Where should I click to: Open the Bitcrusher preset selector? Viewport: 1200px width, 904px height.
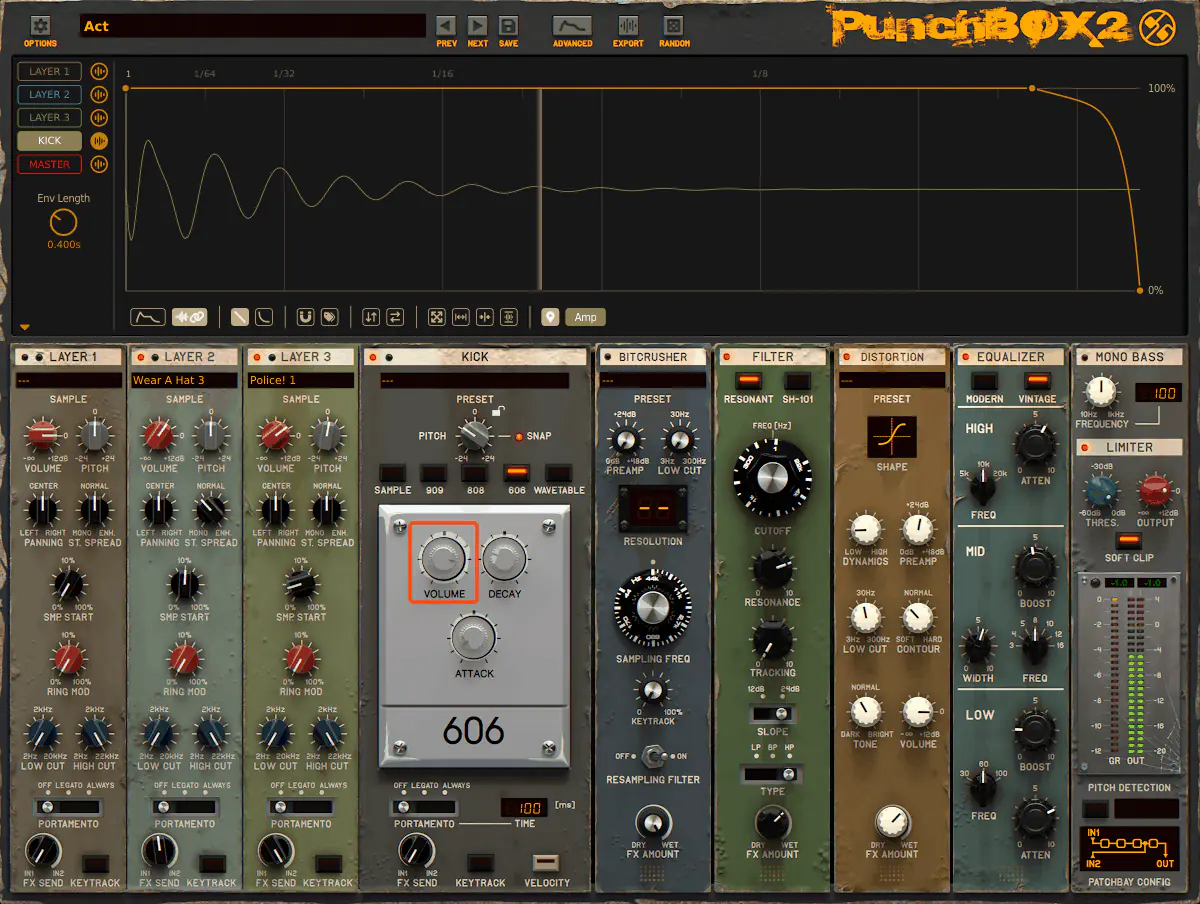[652, 380]
